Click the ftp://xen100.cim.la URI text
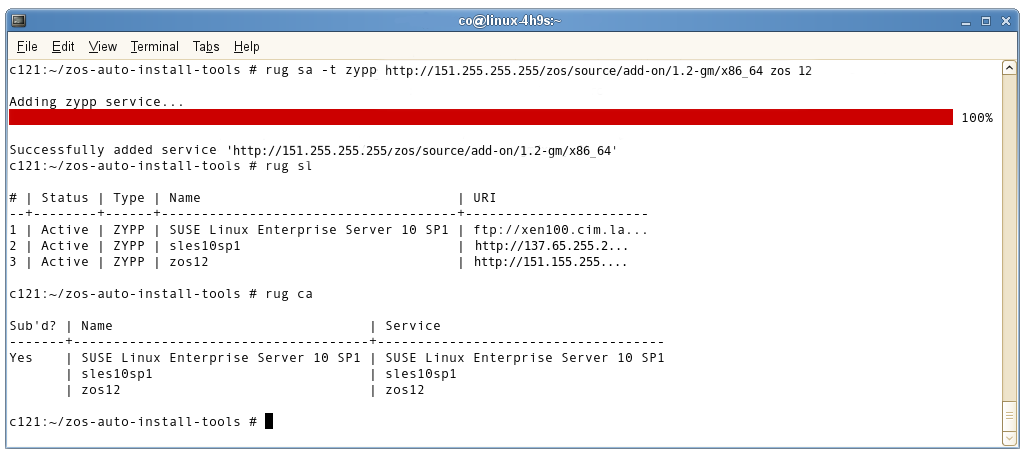This screenshot has width=1024, height=458. pyautogui.click(x=561, y=230)
